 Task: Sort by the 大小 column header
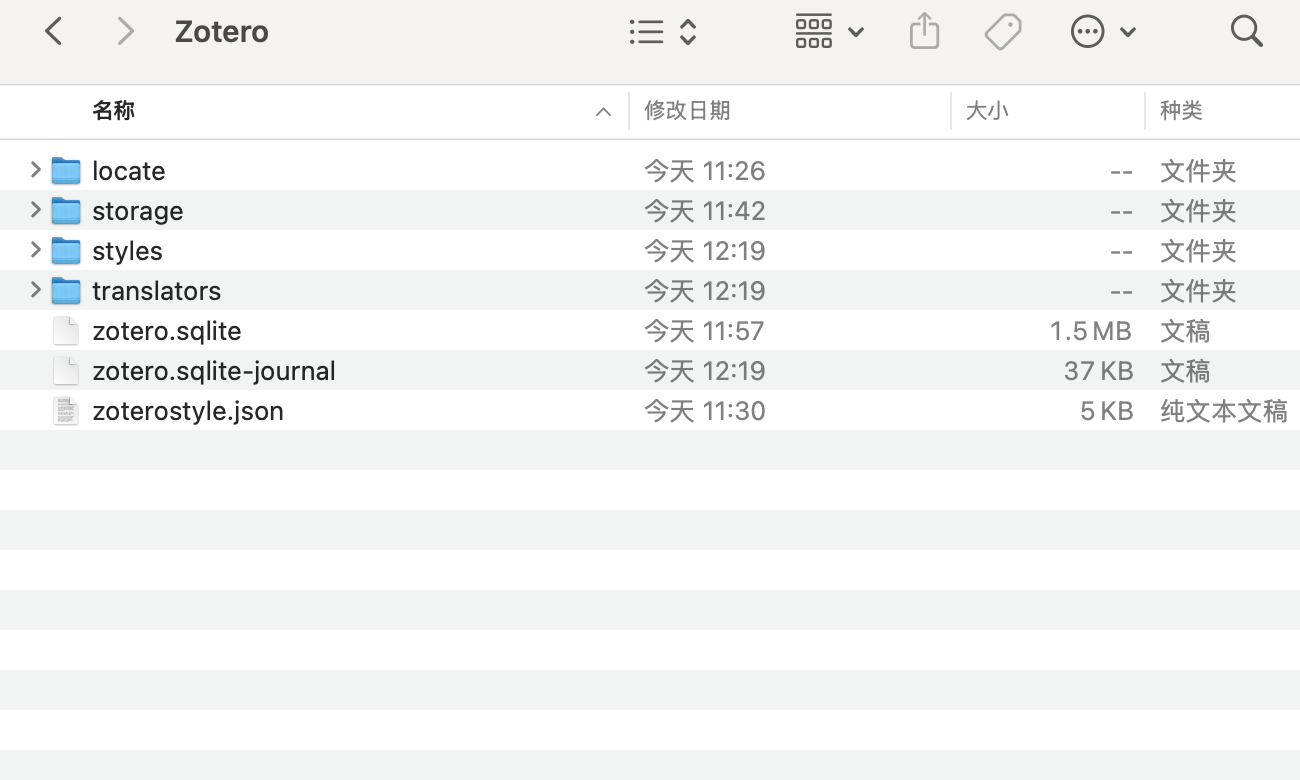click(987, 111)
